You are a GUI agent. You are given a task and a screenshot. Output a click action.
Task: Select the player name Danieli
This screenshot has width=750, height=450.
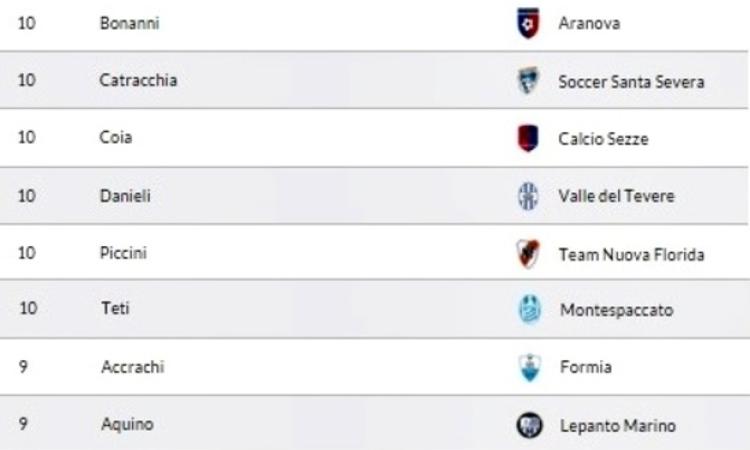click(125, 196)
